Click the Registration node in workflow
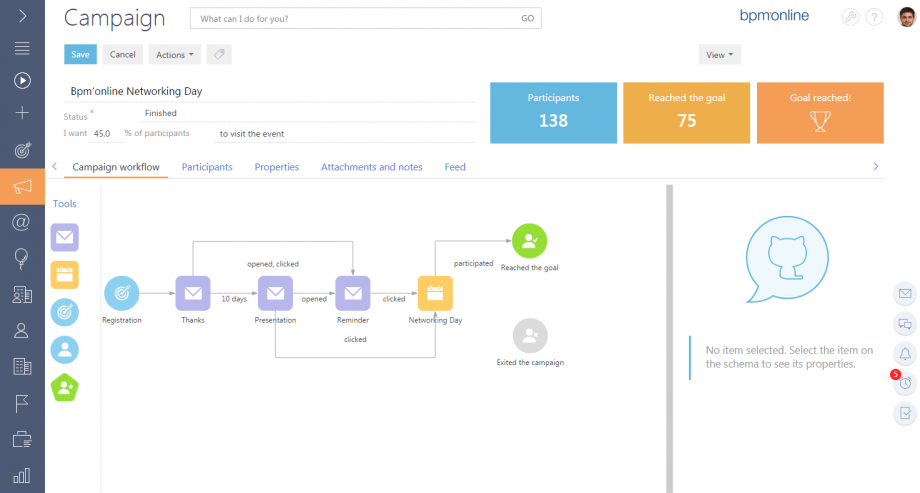Viewport: 920px width, 493px height. coord(121,293)
